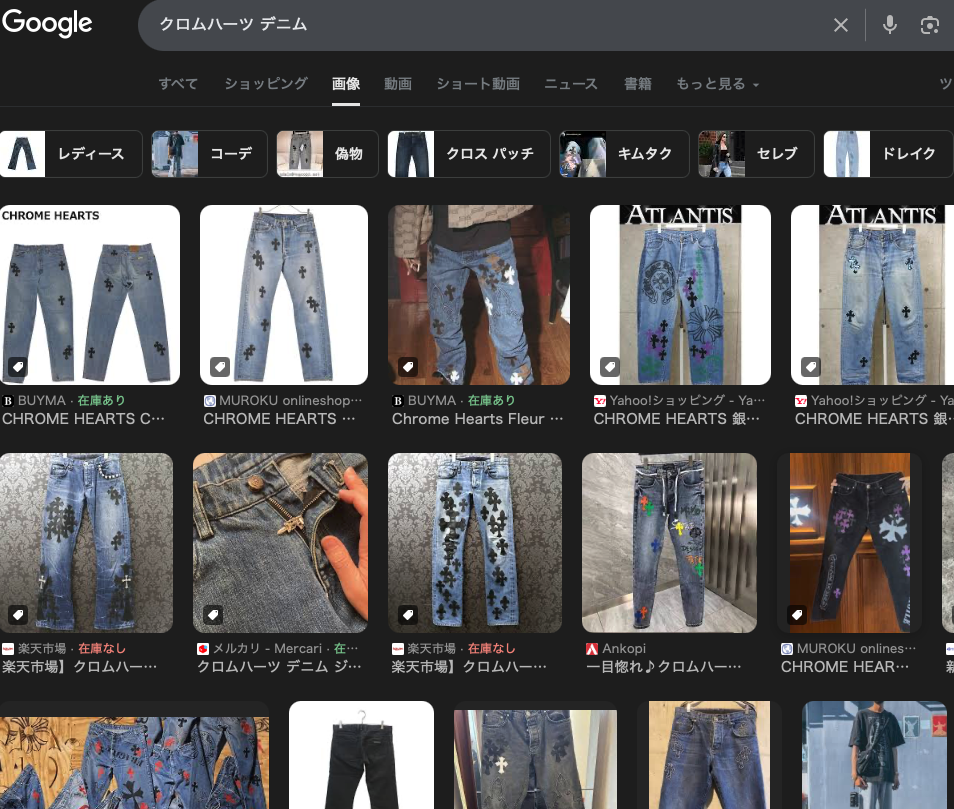Switch to the ショッピング tab
Image resolution: width=954 pixels, height=809 pixels.
coord(266,84)
